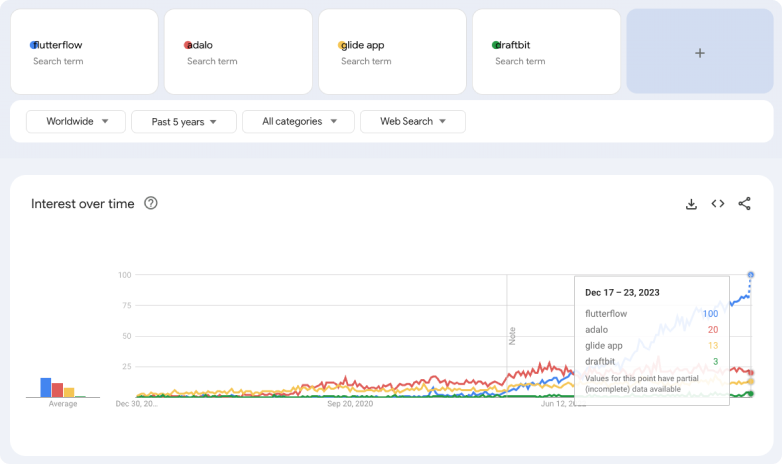Viewport: 782px width, 464px height.
Task: Click the blue flutterflow color dot
Action: tap(34, 45)
